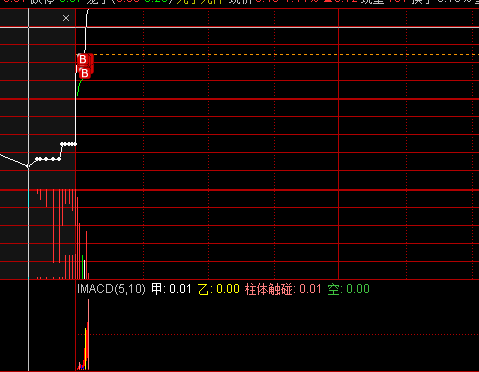Click the pink 柱体触碰: 0.01 label
The width and height of the screenshot is (479, 372).
pyautogui.click(x=283, y=289)
